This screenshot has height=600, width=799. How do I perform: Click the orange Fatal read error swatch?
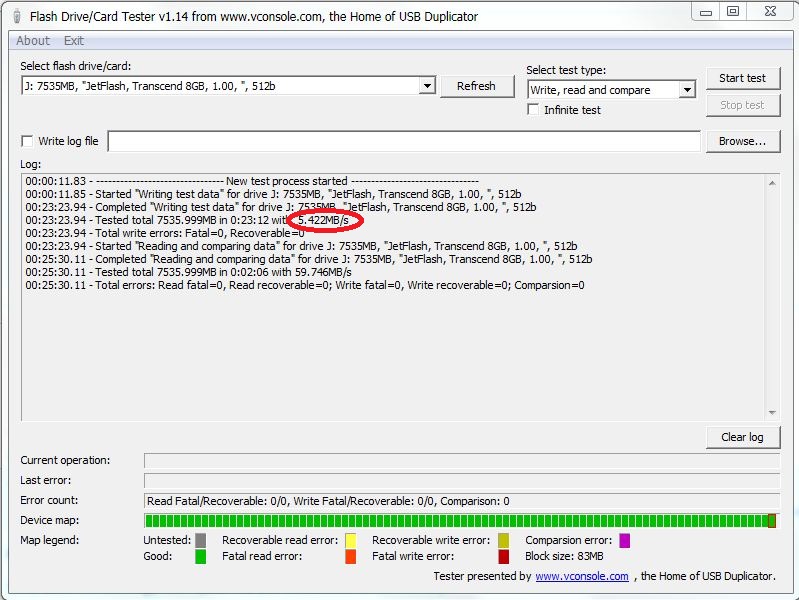351,557
